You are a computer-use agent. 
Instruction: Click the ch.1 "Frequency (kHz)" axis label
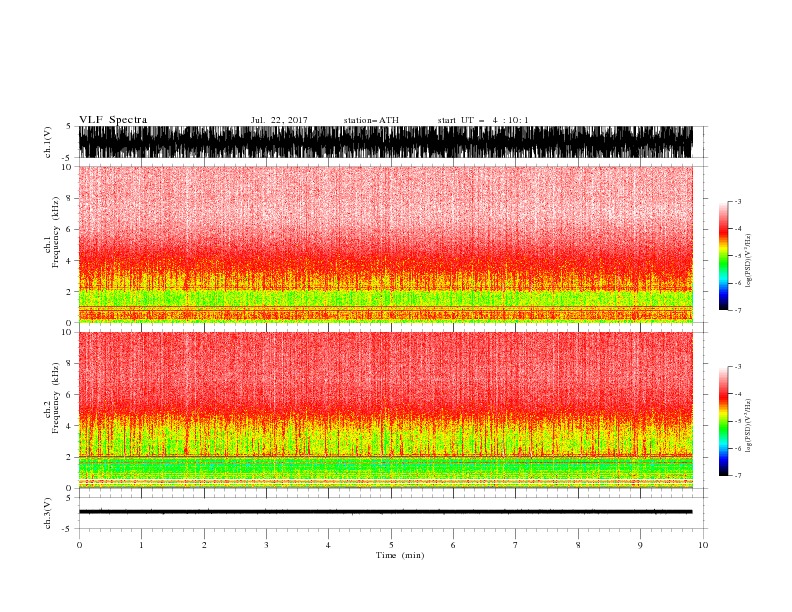pyautogui.click(x=56, y=233)
